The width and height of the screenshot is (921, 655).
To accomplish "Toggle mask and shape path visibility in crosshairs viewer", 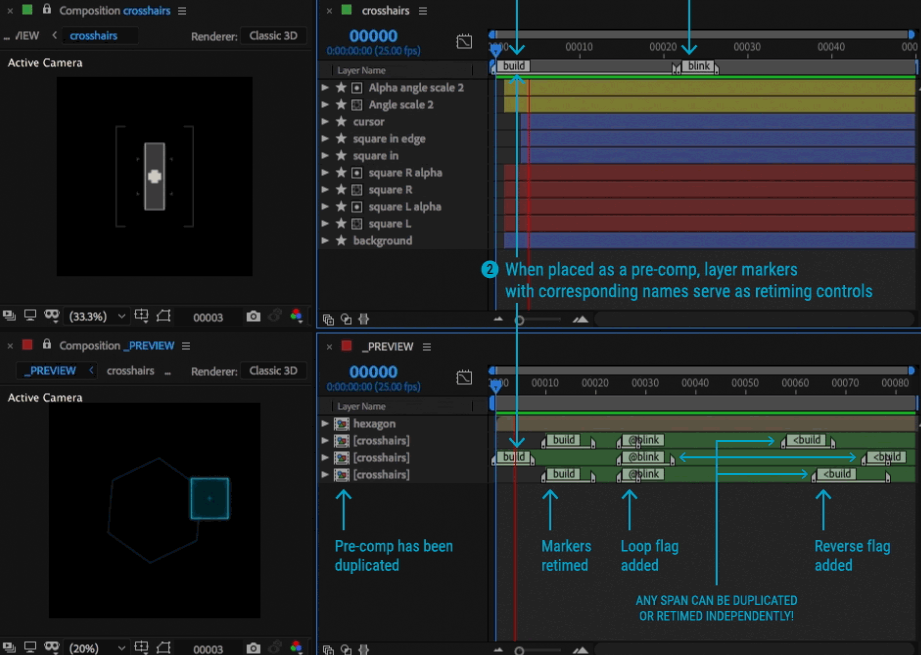I will pyautogui.click(x=163, y=316).
